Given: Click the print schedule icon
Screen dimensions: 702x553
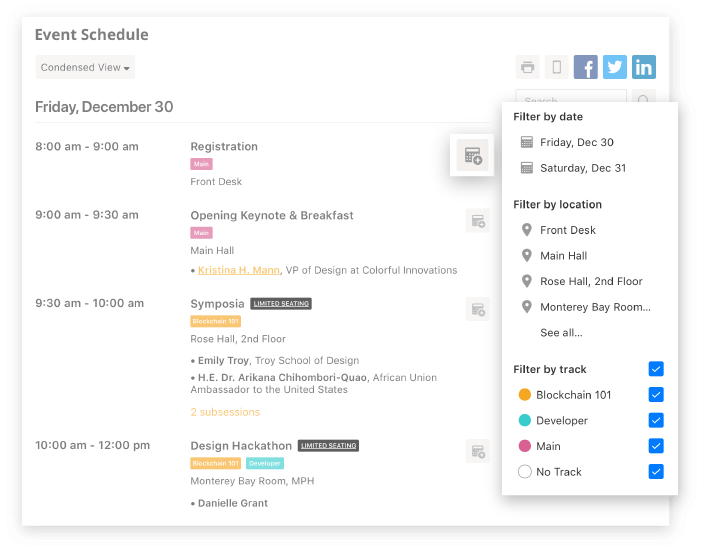Looking at the screenshot, I should click(527, 68).
